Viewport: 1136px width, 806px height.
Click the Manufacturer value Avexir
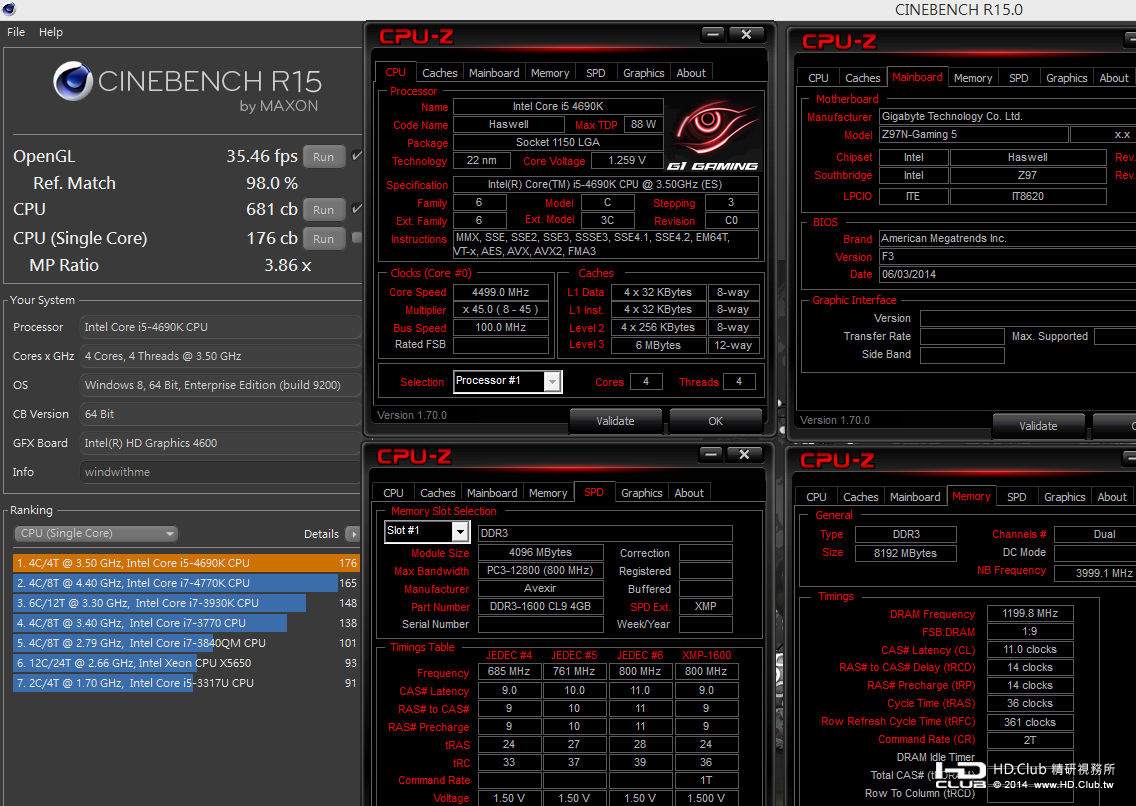pos(540,588)
